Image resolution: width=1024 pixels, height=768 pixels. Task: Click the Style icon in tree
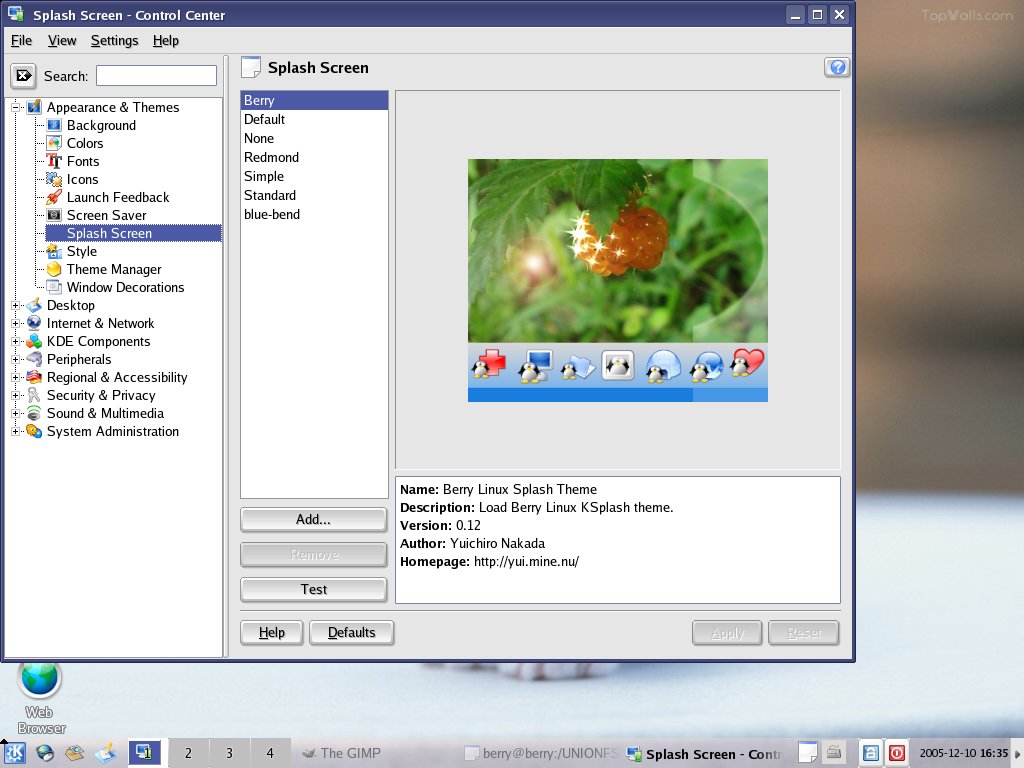(54, 251)
